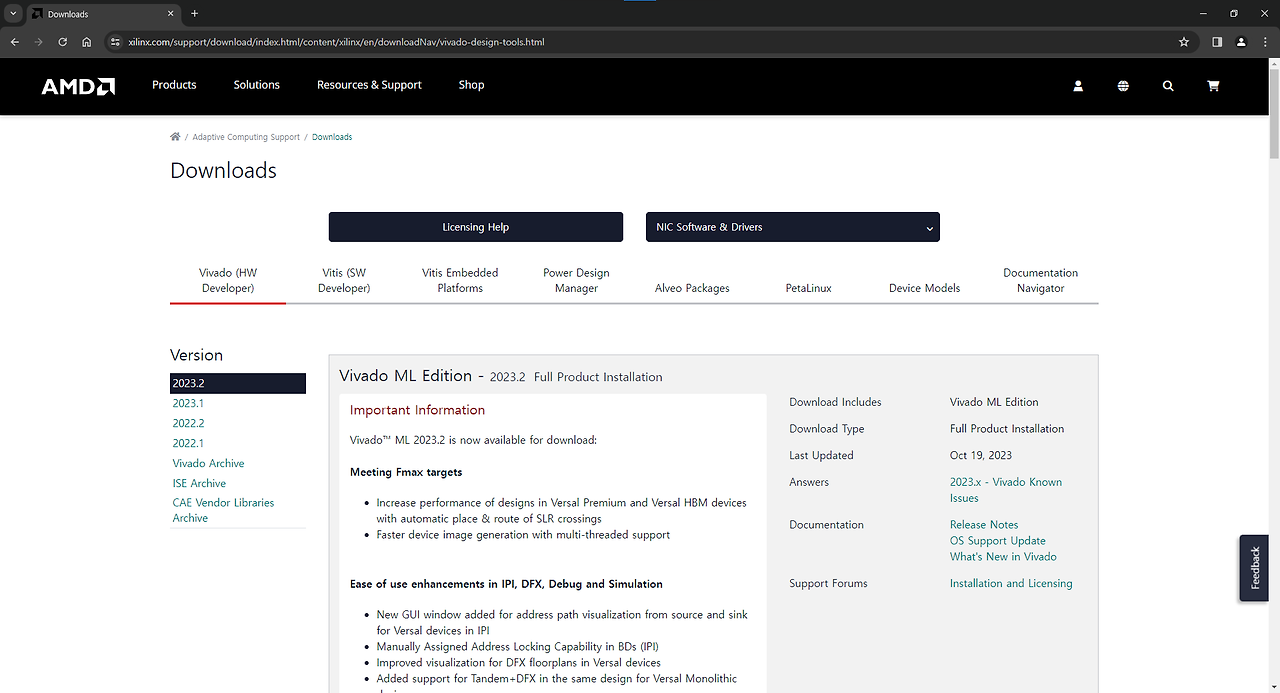Switch to Device Models tab
Viewport: 1280px width, 693px height.
924,288
